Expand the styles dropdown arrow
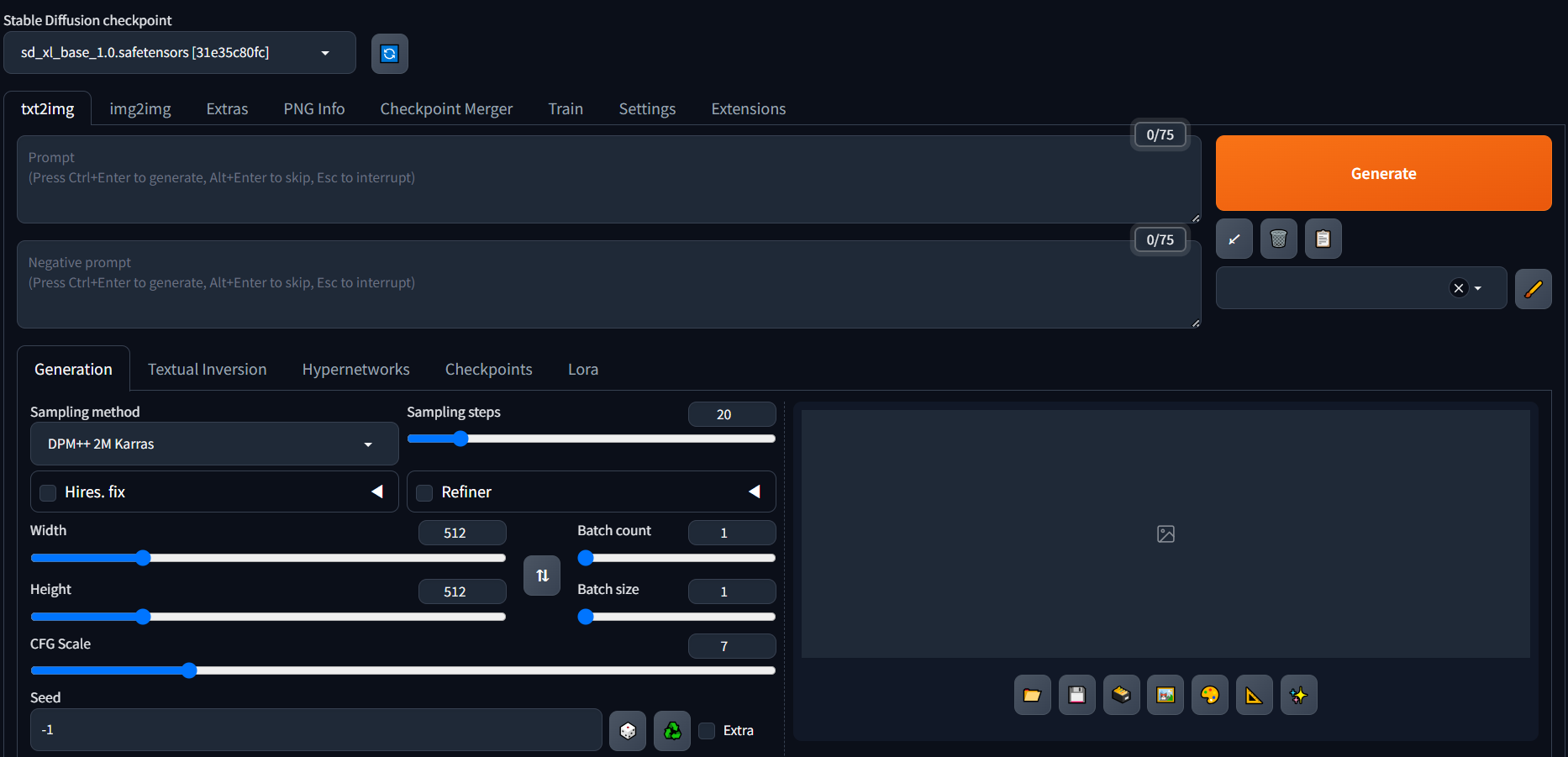 (1478, 288)
